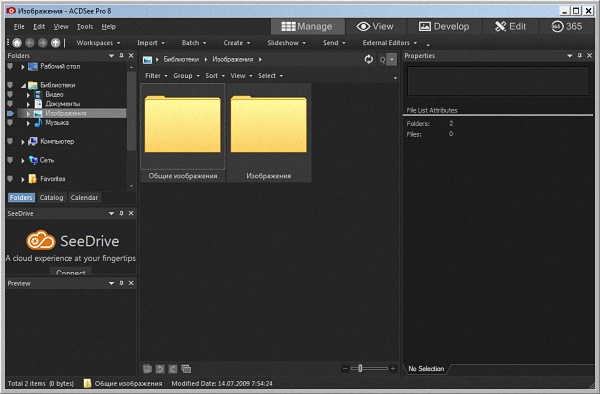
Task: Zoom in thumbnails with plus icon
Action: [x=393, y=368]
